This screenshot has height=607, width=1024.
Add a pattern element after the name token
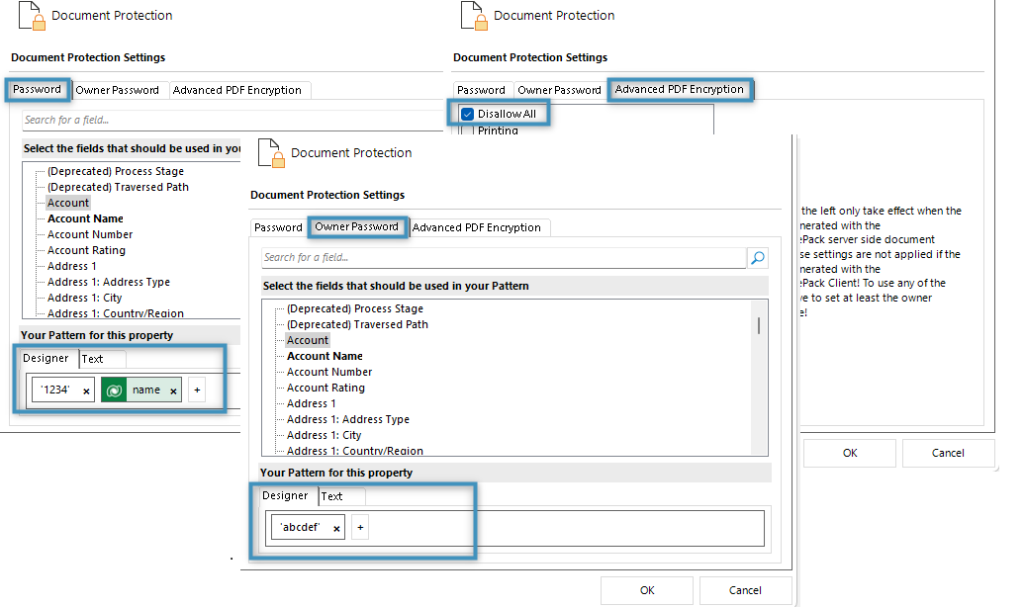(x=197, y=390)
